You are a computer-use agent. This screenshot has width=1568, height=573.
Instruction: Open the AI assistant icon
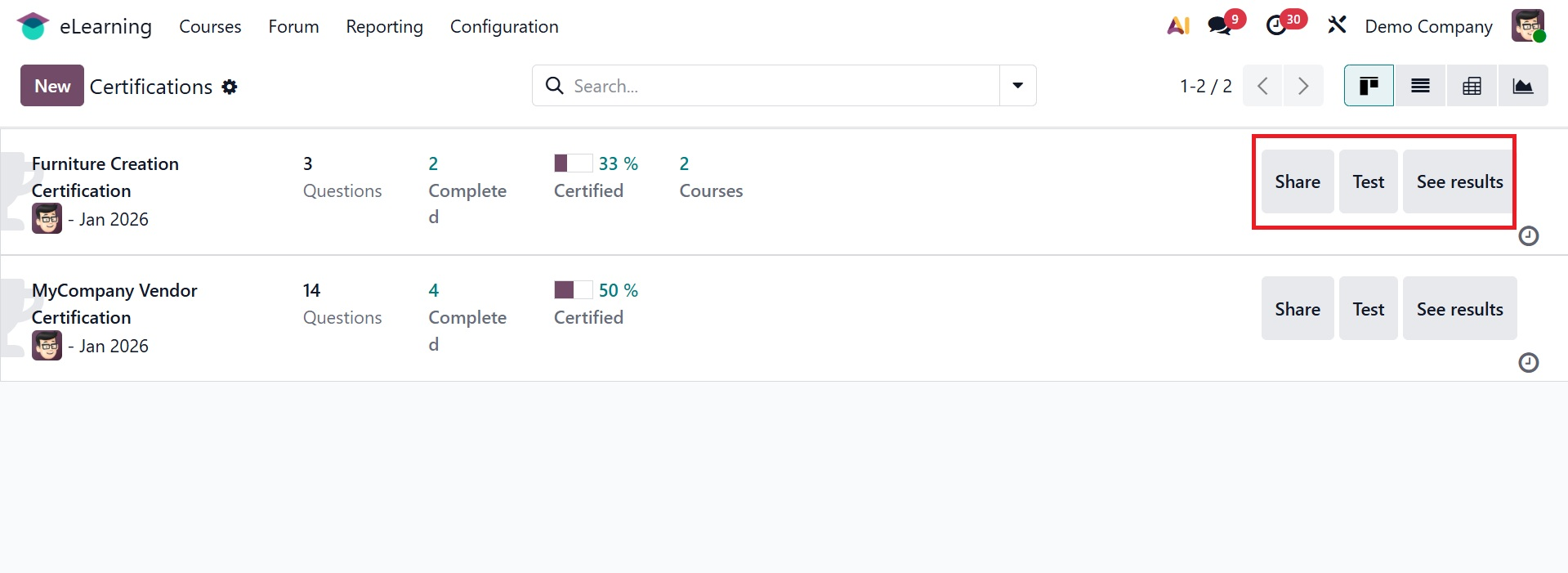coord(1177,26)
